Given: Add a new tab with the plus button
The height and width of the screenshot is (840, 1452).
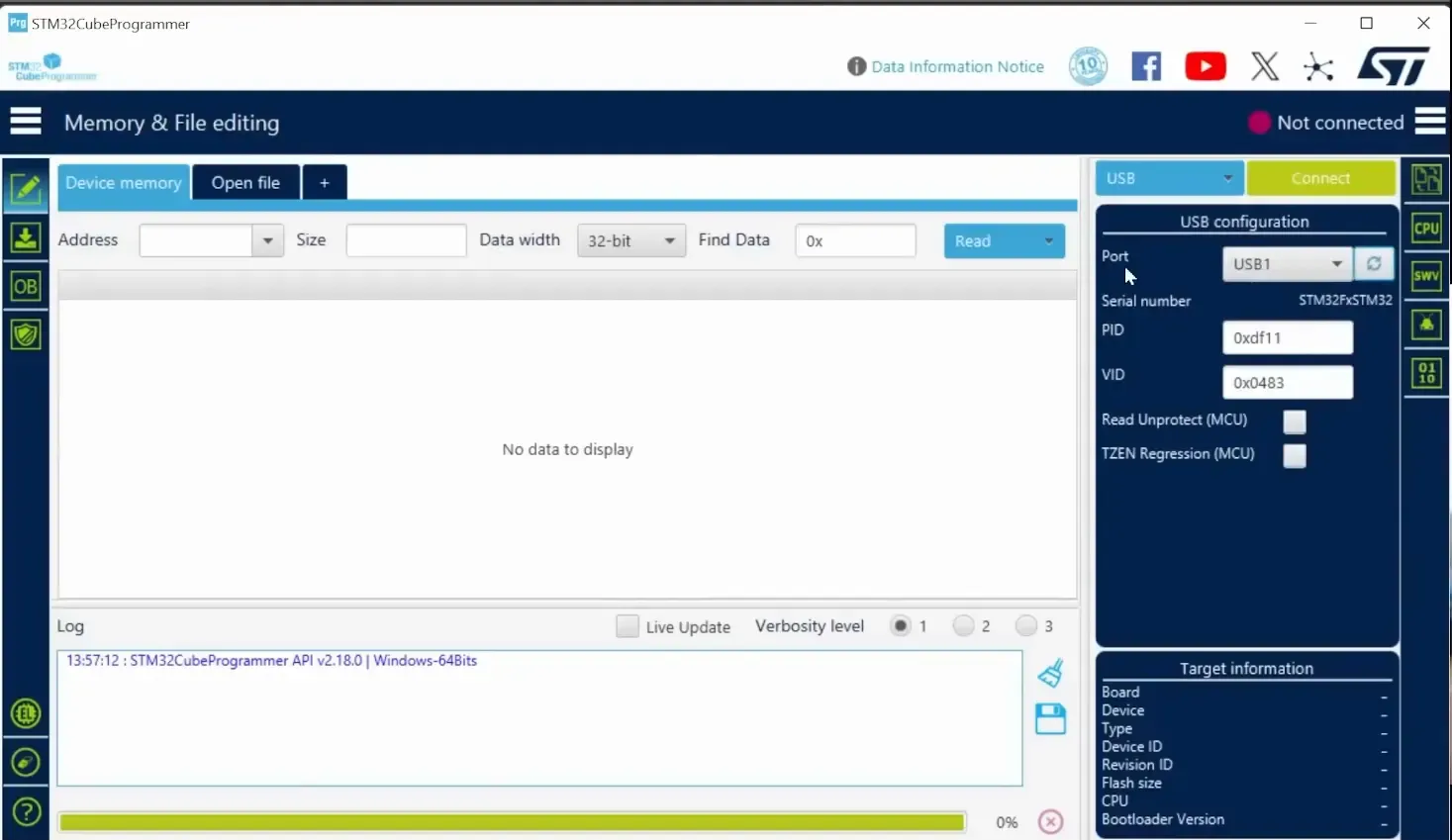Looking at the screenshot, I should [325, 183].
